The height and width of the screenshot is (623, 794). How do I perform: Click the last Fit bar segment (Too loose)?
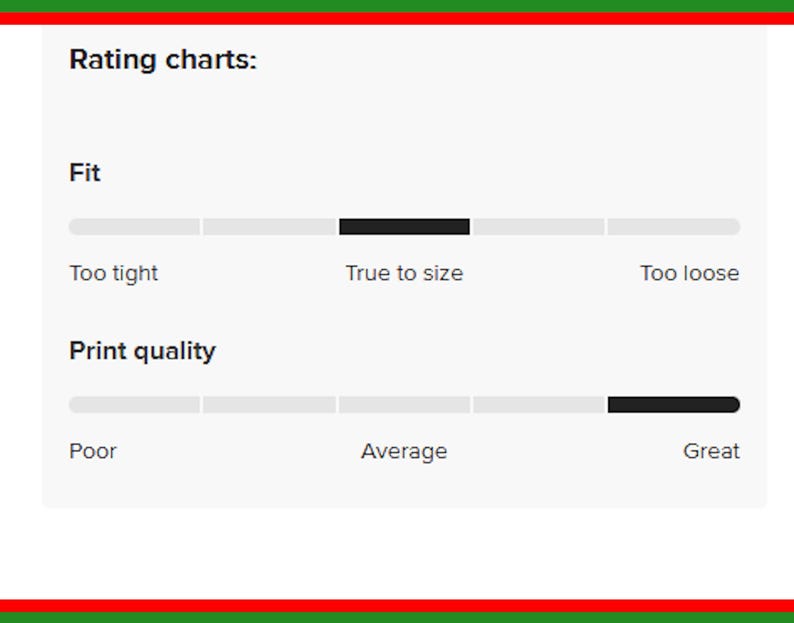pos(674,226)
